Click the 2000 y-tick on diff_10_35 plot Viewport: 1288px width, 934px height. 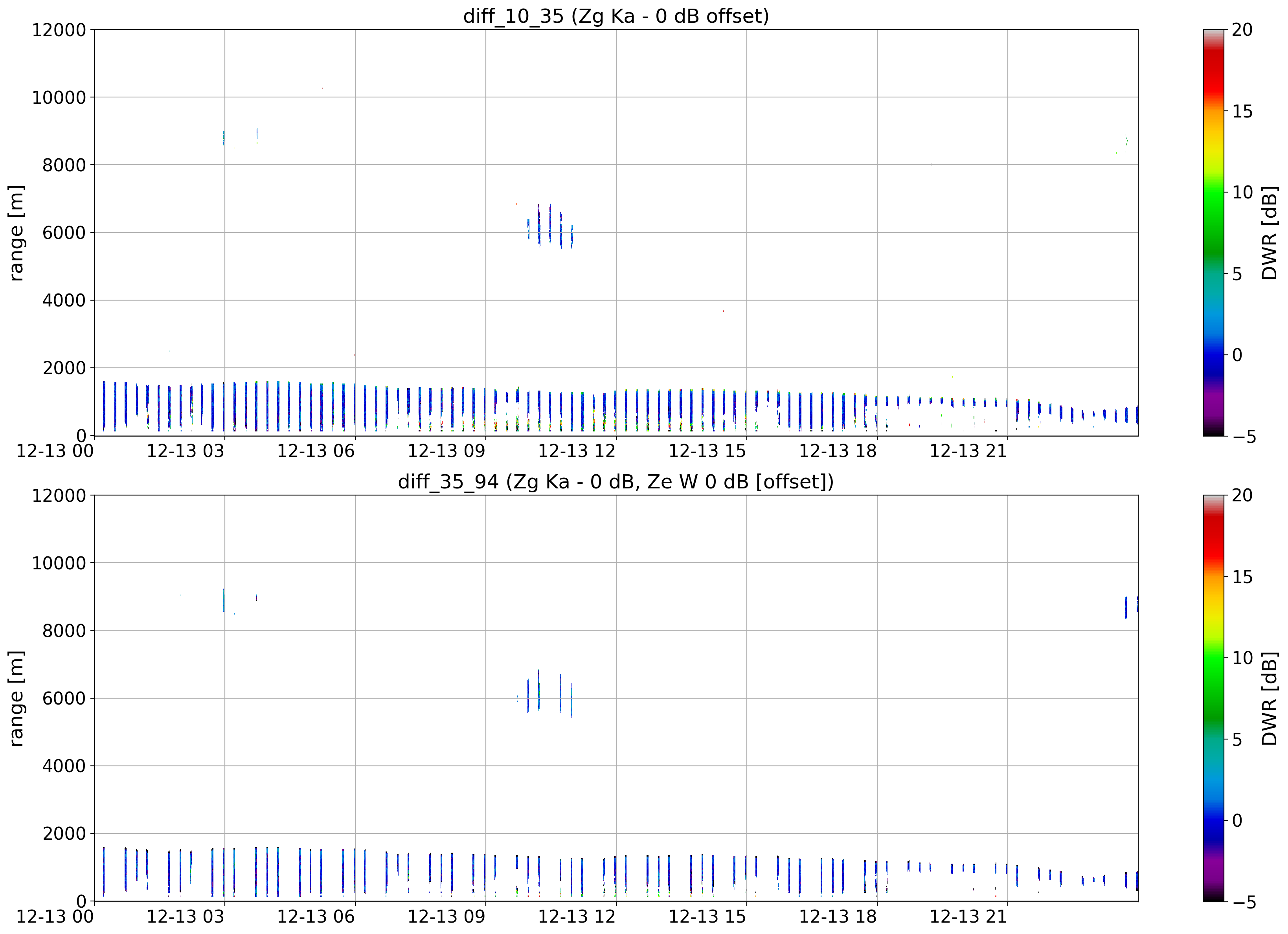(64, 368)
